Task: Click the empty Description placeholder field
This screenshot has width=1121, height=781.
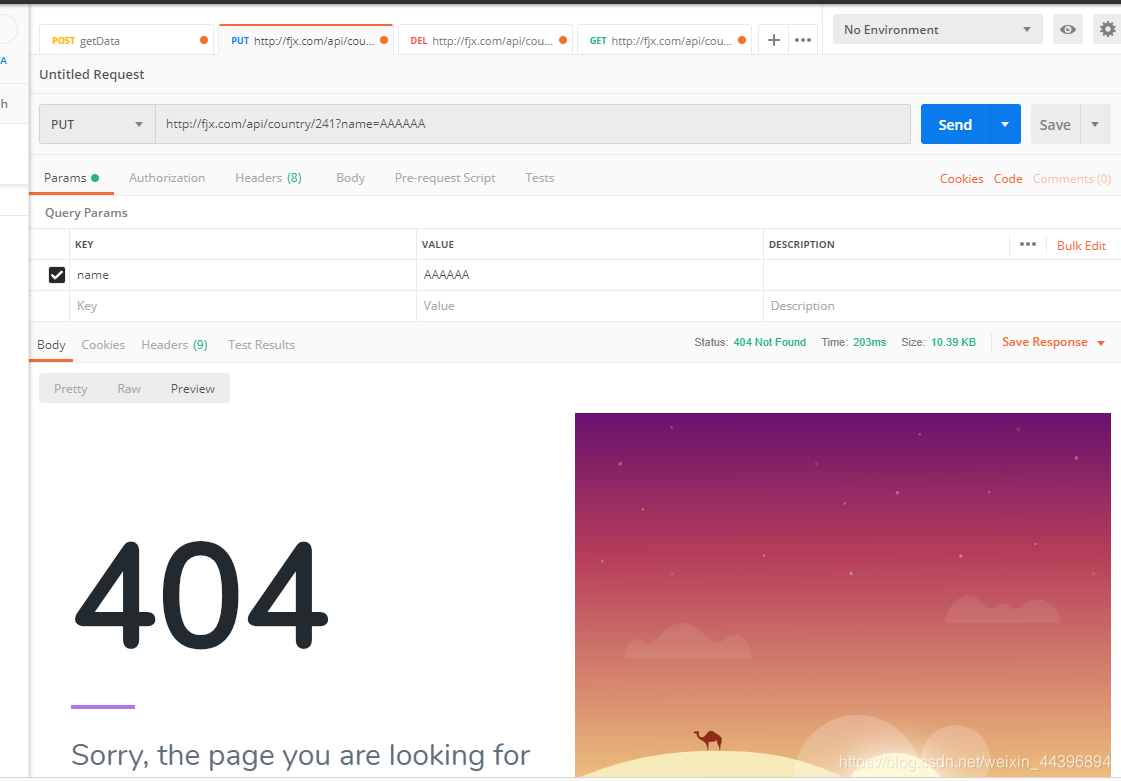Action: pos(942,306)
